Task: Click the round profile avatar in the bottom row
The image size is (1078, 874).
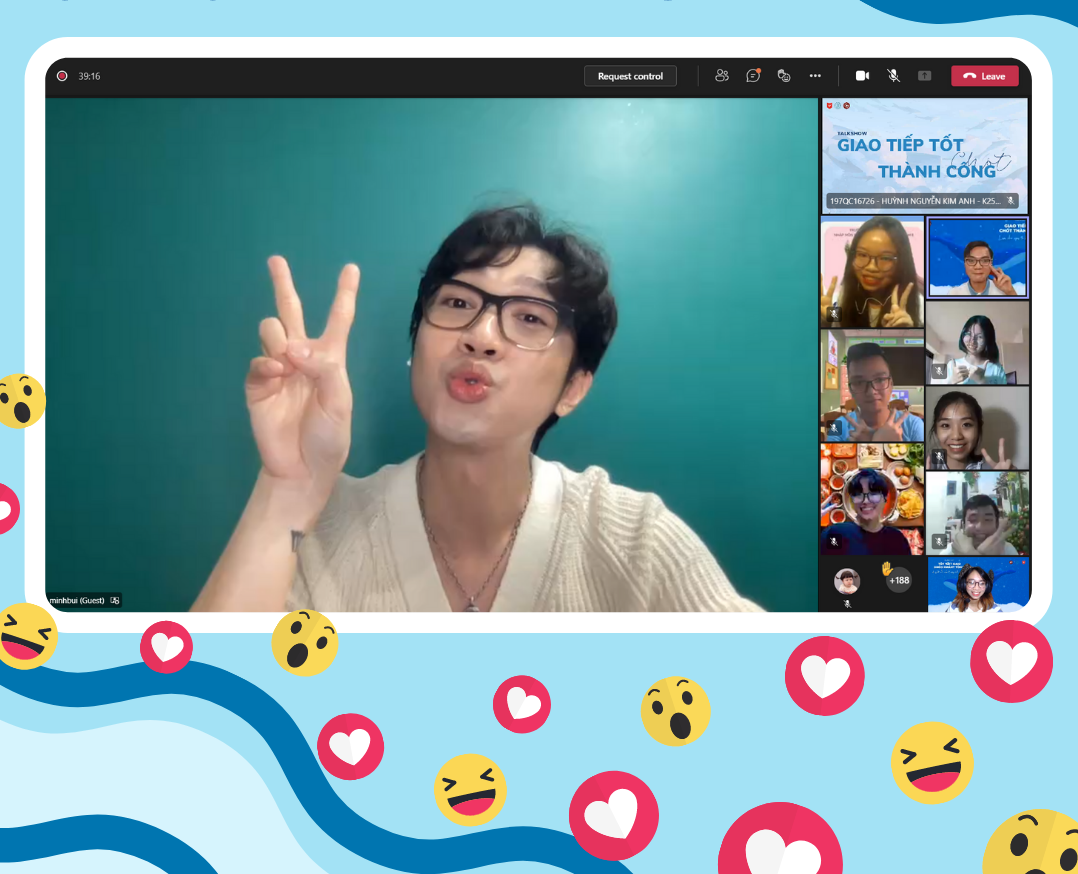Action: click(x=847, y=581)
